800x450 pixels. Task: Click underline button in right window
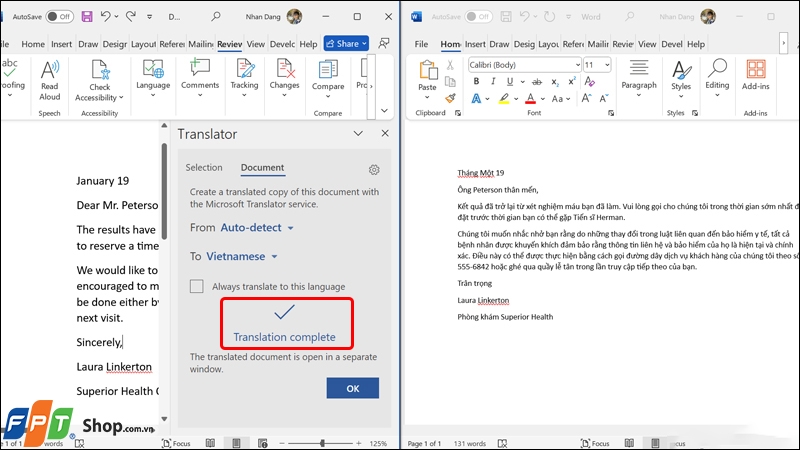click(510, 81)
